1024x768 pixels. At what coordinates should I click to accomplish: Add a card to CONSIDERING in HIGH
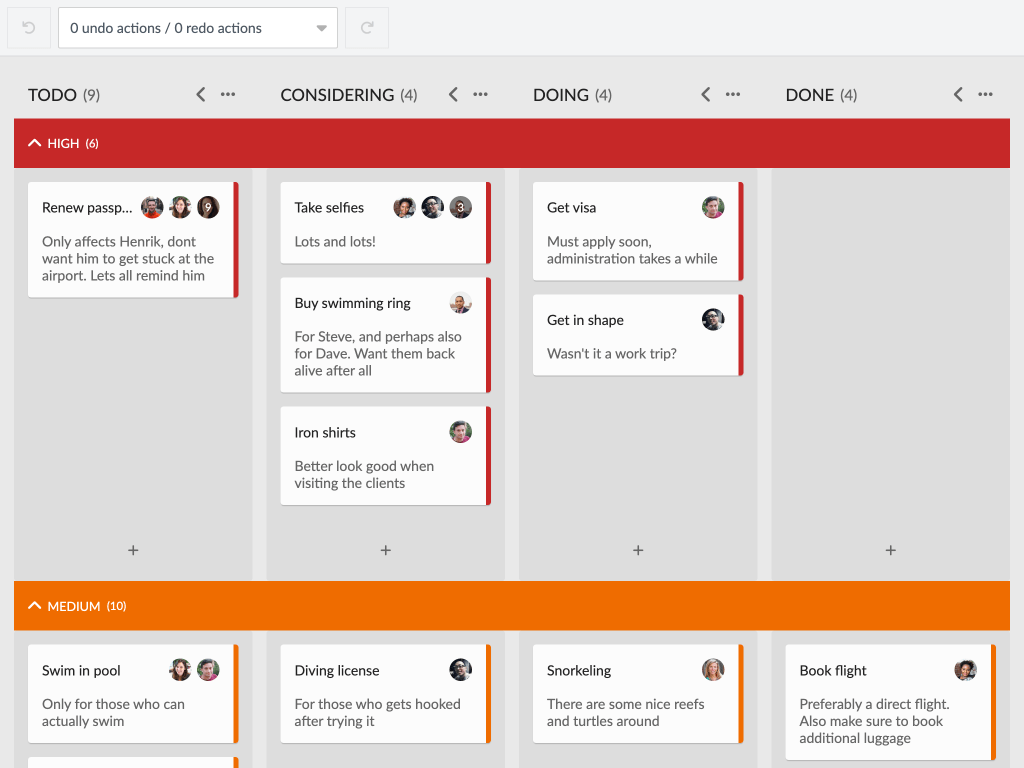[x=386, y=551]
